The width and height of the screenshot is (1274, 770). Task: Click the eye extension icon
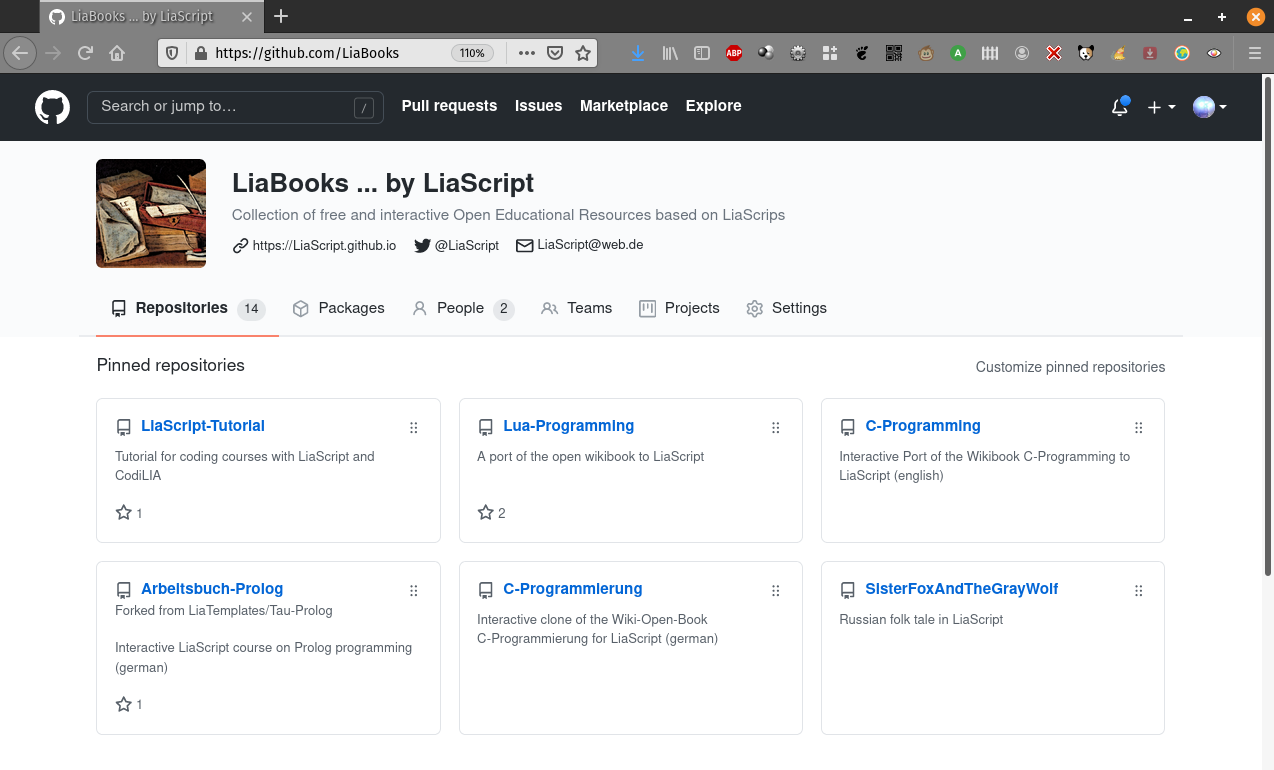1214,53
